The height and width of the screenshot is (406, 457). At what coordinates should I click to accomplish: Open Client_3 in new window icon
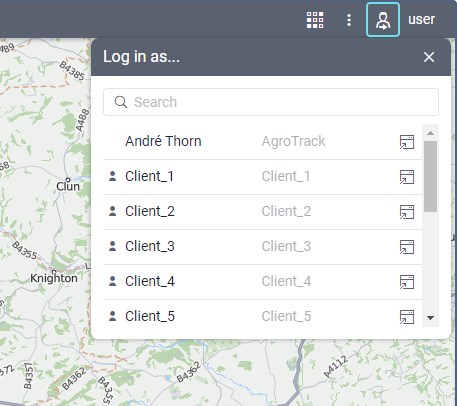pyautogui.click(x=407, y=247)
